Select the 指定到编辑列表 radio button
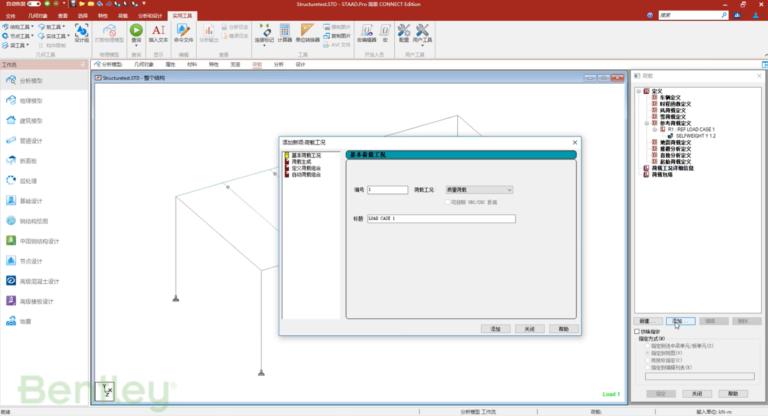 pos(648,367)
